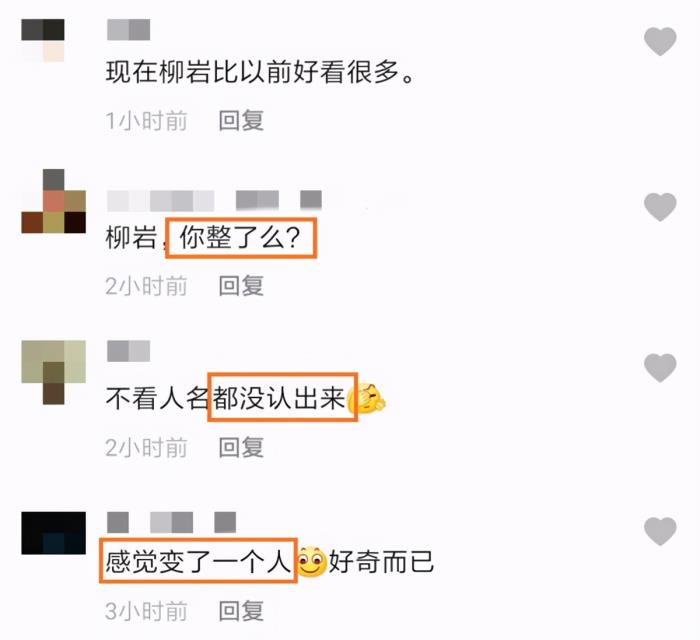Like the 不看人名都没认出来 comment

[660, 367]
